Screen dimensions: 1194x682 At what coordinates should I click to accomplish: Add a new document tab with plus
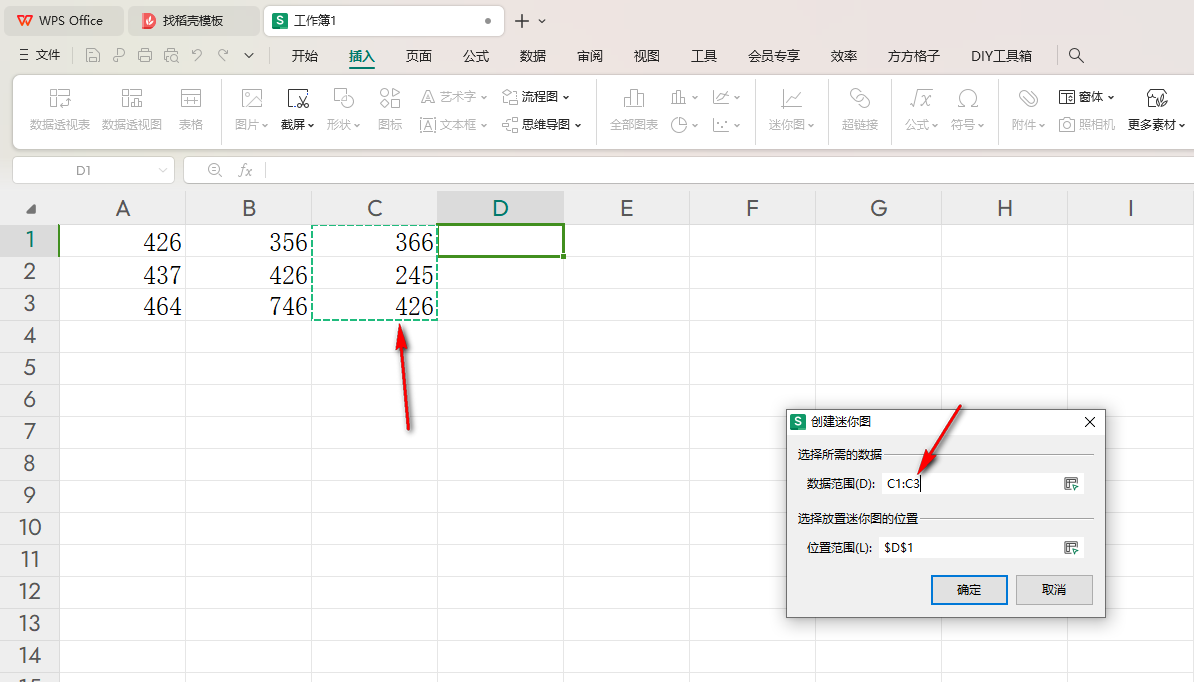click(522, 21)
